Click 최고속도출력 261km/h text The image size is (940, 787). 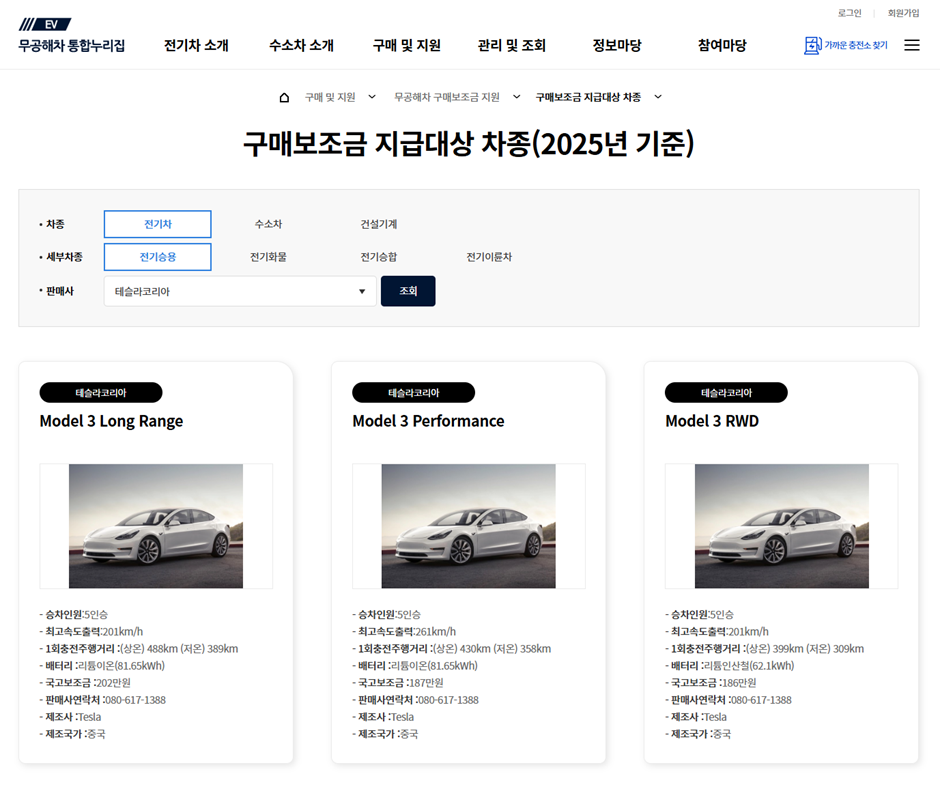[404, 632]
